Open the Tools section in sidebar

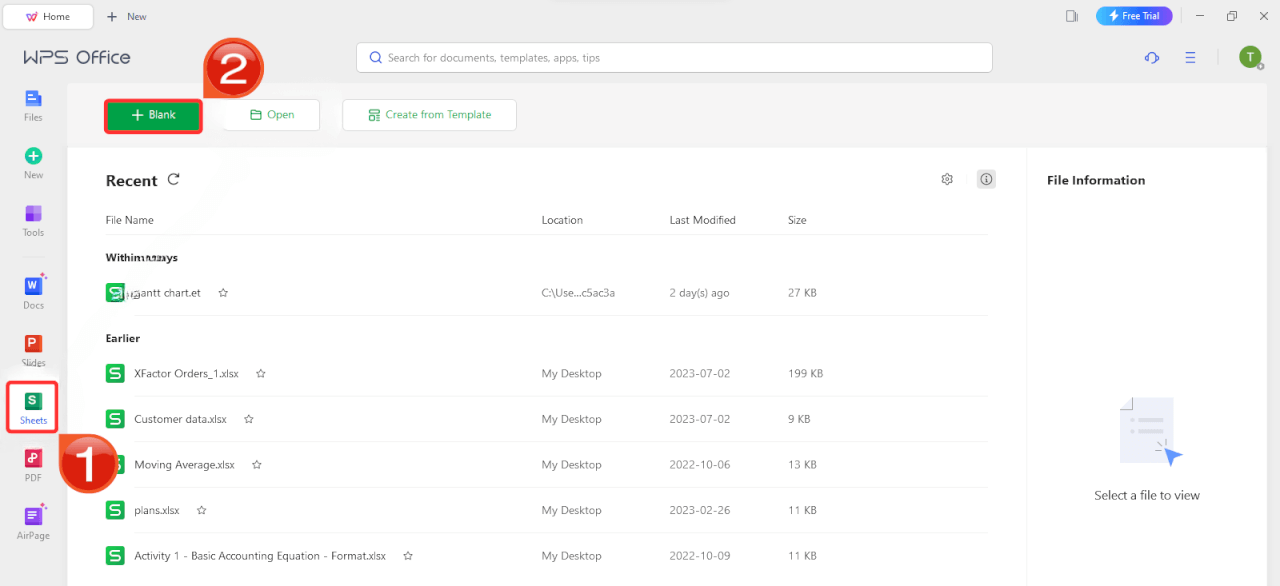(x=33, y=221)
